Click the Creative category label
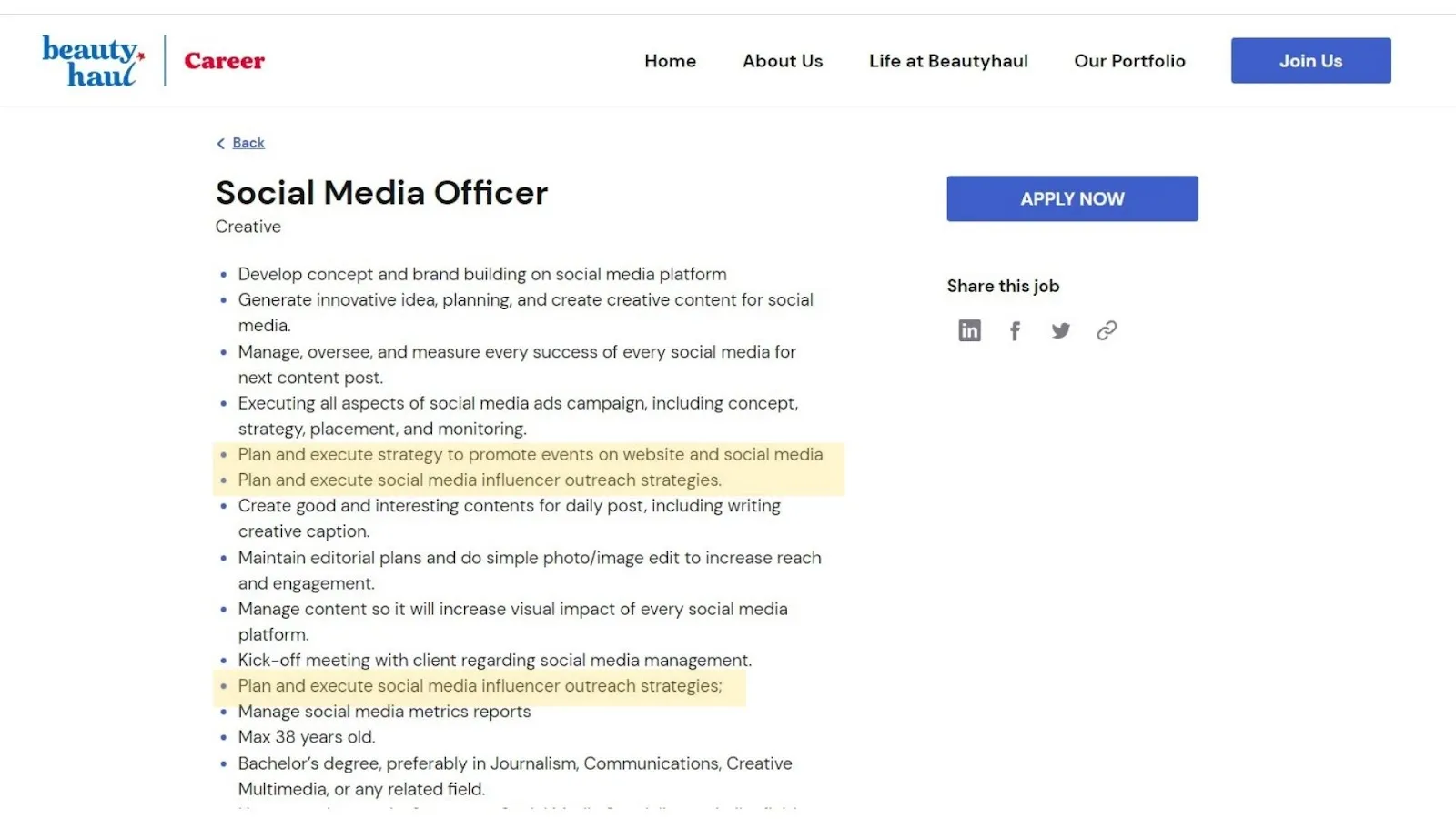The height and width of the screenshot is (819, 1456). 248,227
